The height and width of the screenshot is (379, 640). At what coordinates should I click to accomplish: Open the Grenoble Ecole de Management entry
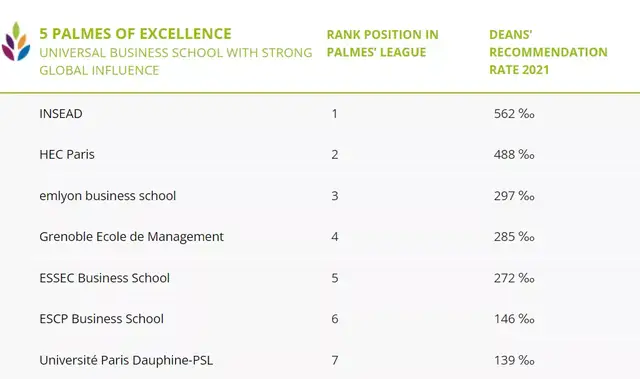[x=131, y=237]
